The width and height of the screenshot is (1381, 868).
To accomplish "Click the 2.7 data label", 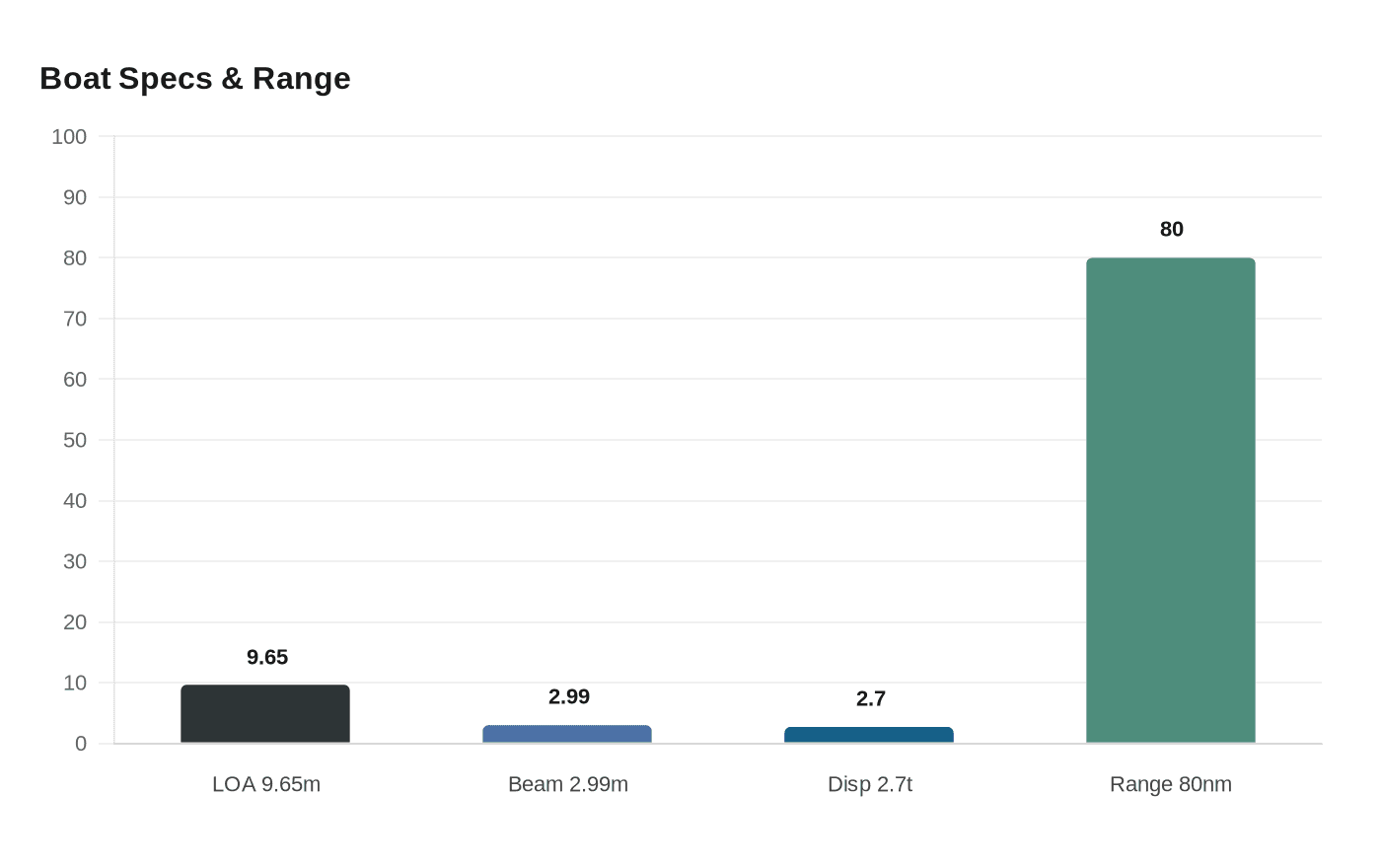I will [x=869, y=698].
